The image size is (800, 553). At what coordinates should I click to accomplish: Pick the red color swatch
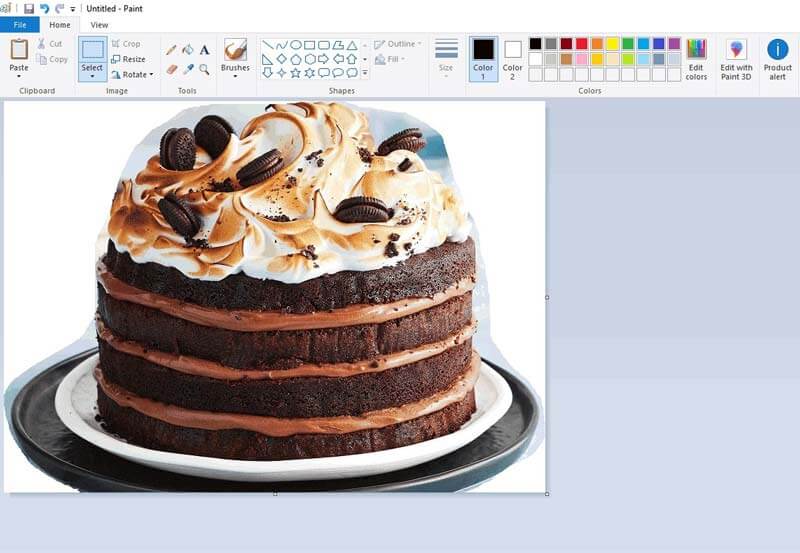[x=581, y=44]
